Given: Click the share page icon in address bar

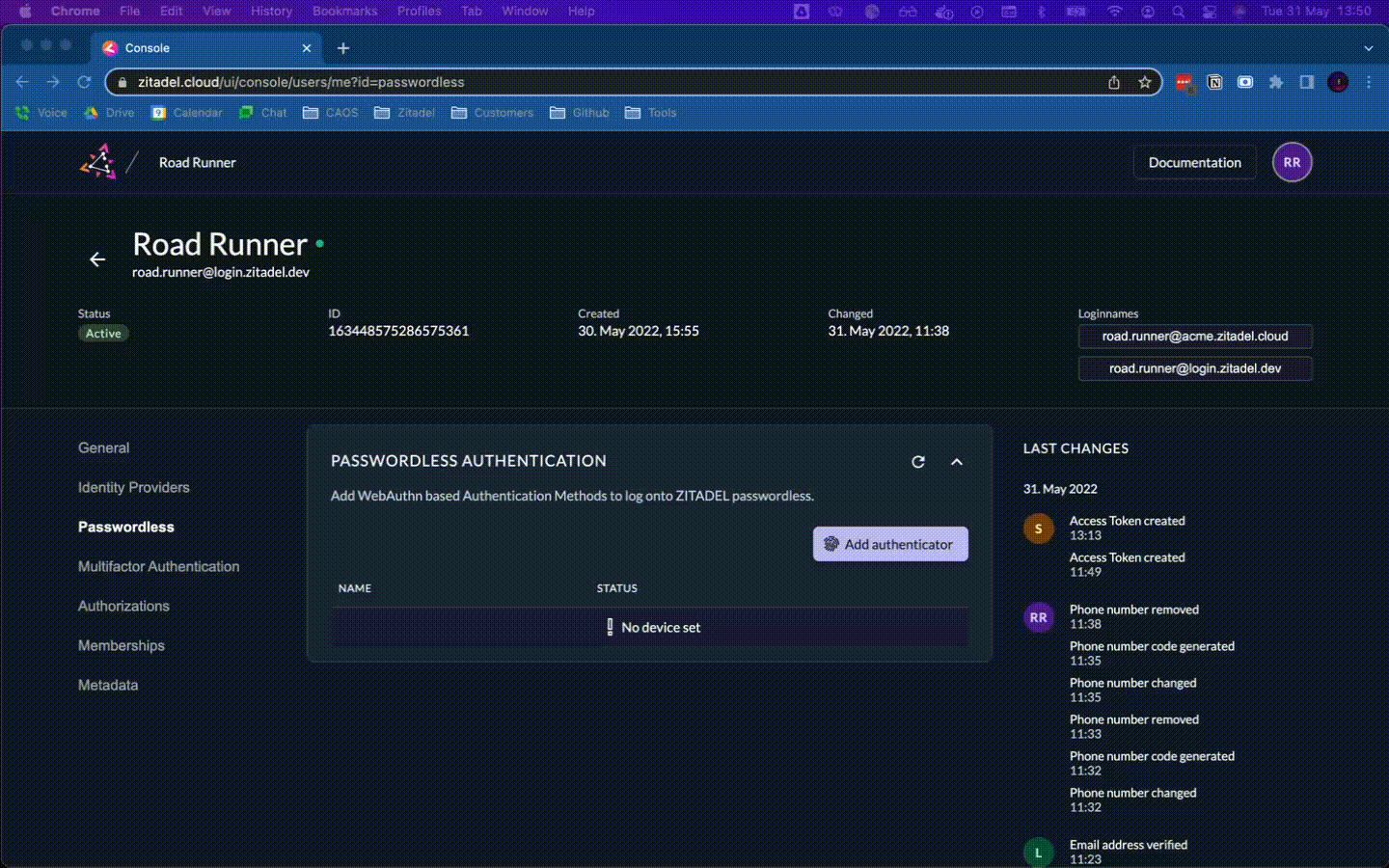Looking at the screenshot, I should [x=1114, y=82].
